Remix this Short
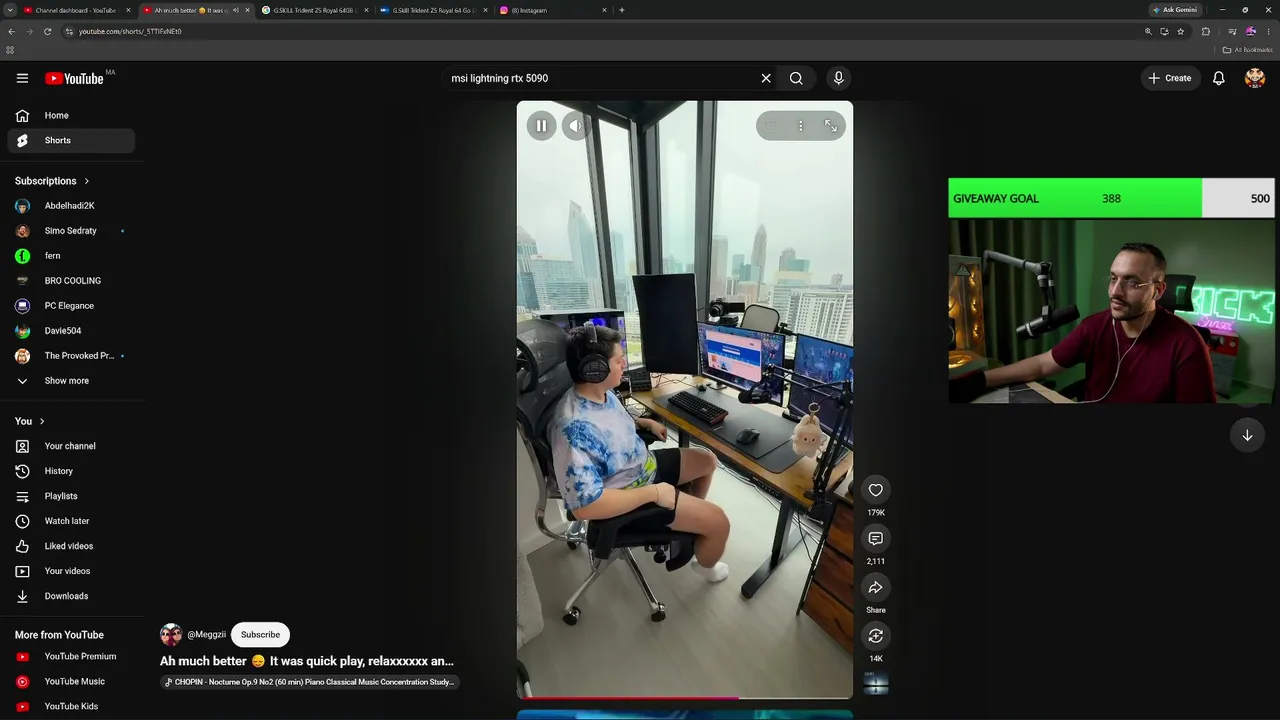Viewport: 1280px width, 720px height. coord(875,636)
